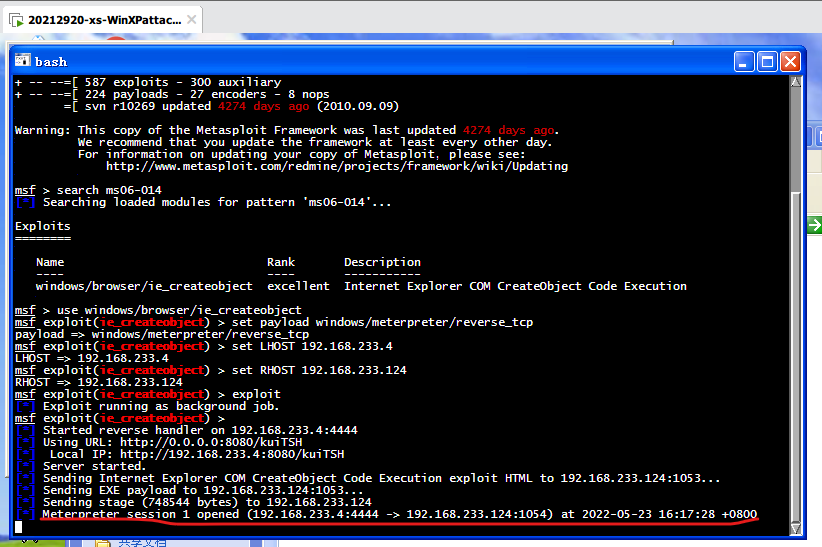Click 'RHOST => 192.168.233.124' output line
This screenshot has height=547, width=822.
[x=99, y=382]
